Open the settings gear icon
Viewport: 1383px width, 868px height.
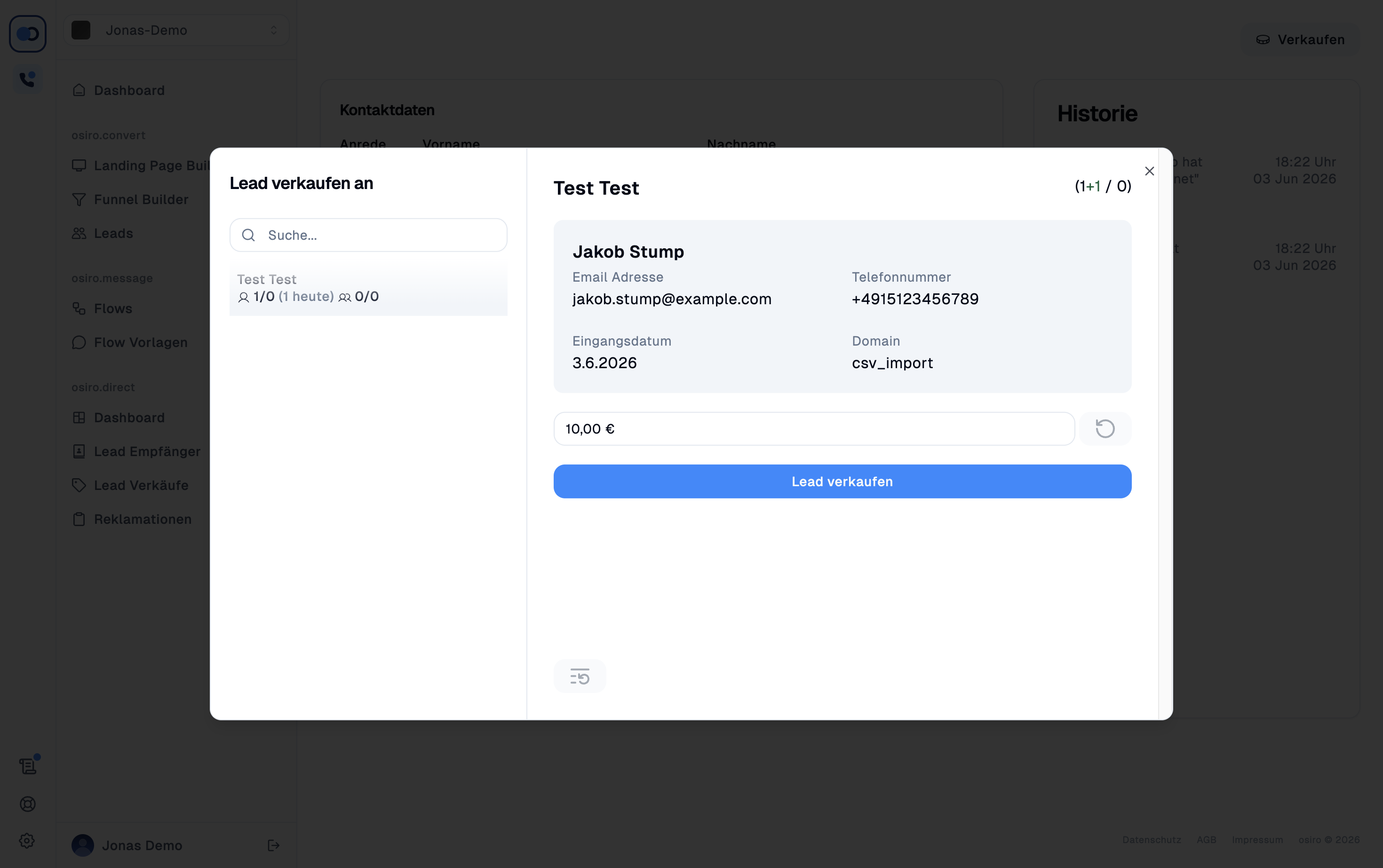tap(28, 840)
